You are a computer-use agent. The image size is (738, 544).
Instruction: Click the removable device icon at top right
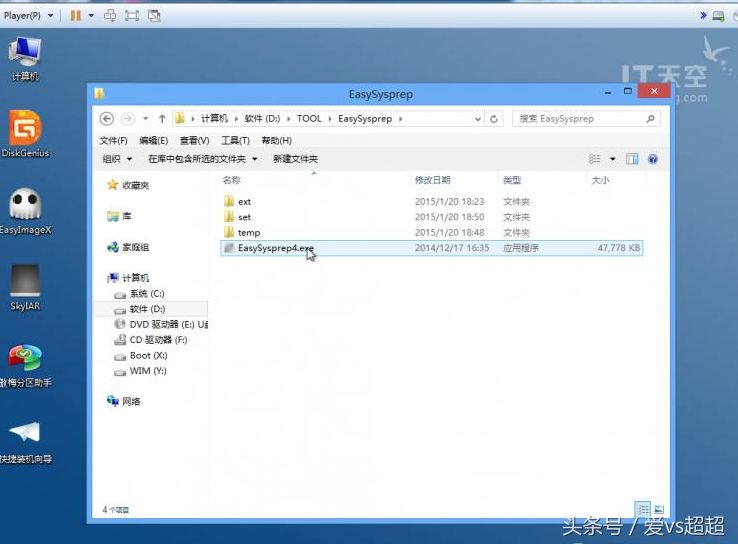(718, 16)
